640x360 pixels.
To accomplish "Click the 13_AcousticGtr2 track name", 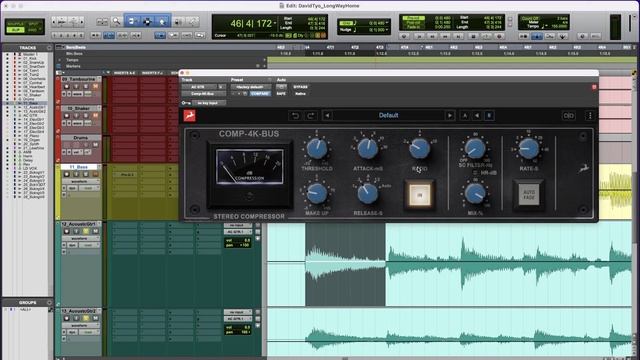I will [x=79, y=311].
